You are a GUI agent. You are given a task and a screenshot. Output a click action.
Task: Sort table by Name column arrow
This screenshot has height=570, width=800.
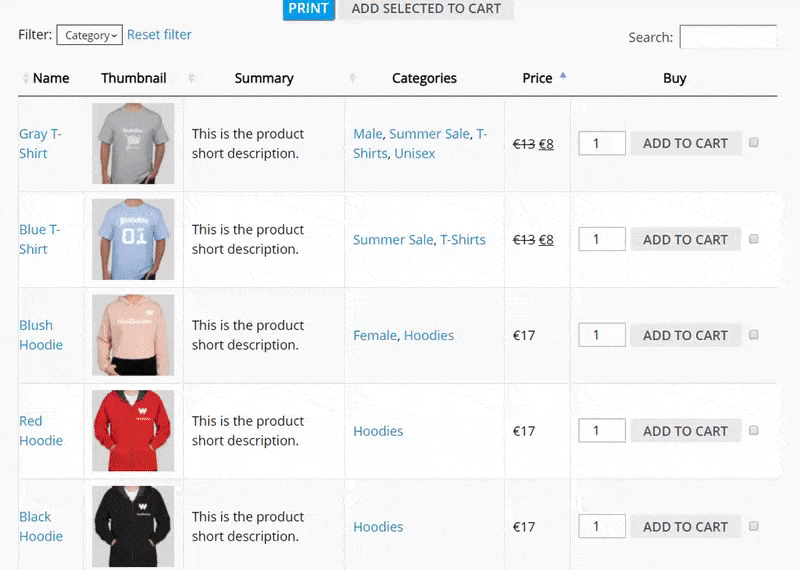[26, 78]
